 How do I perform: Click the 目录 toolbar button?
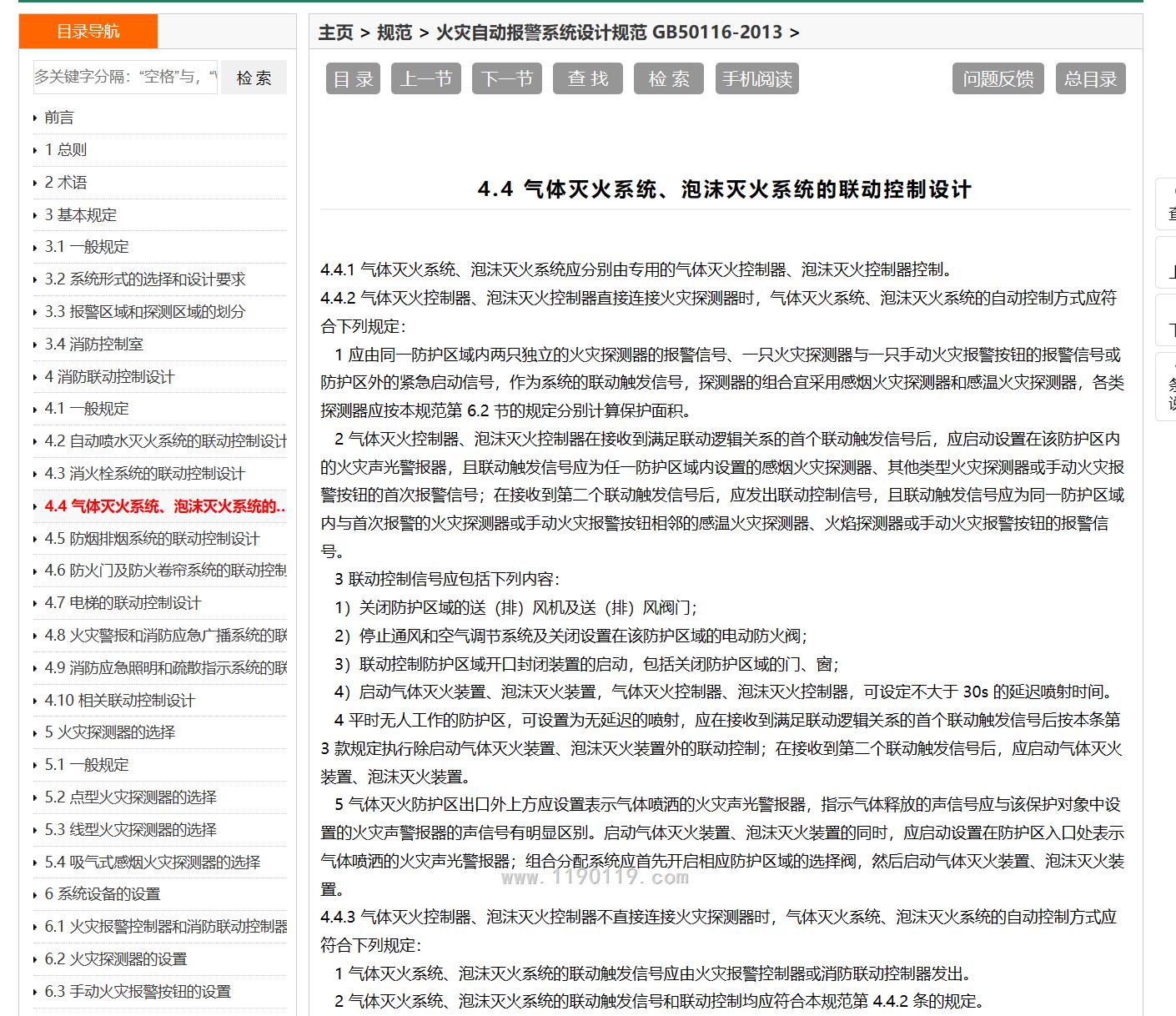coord(354,79)
